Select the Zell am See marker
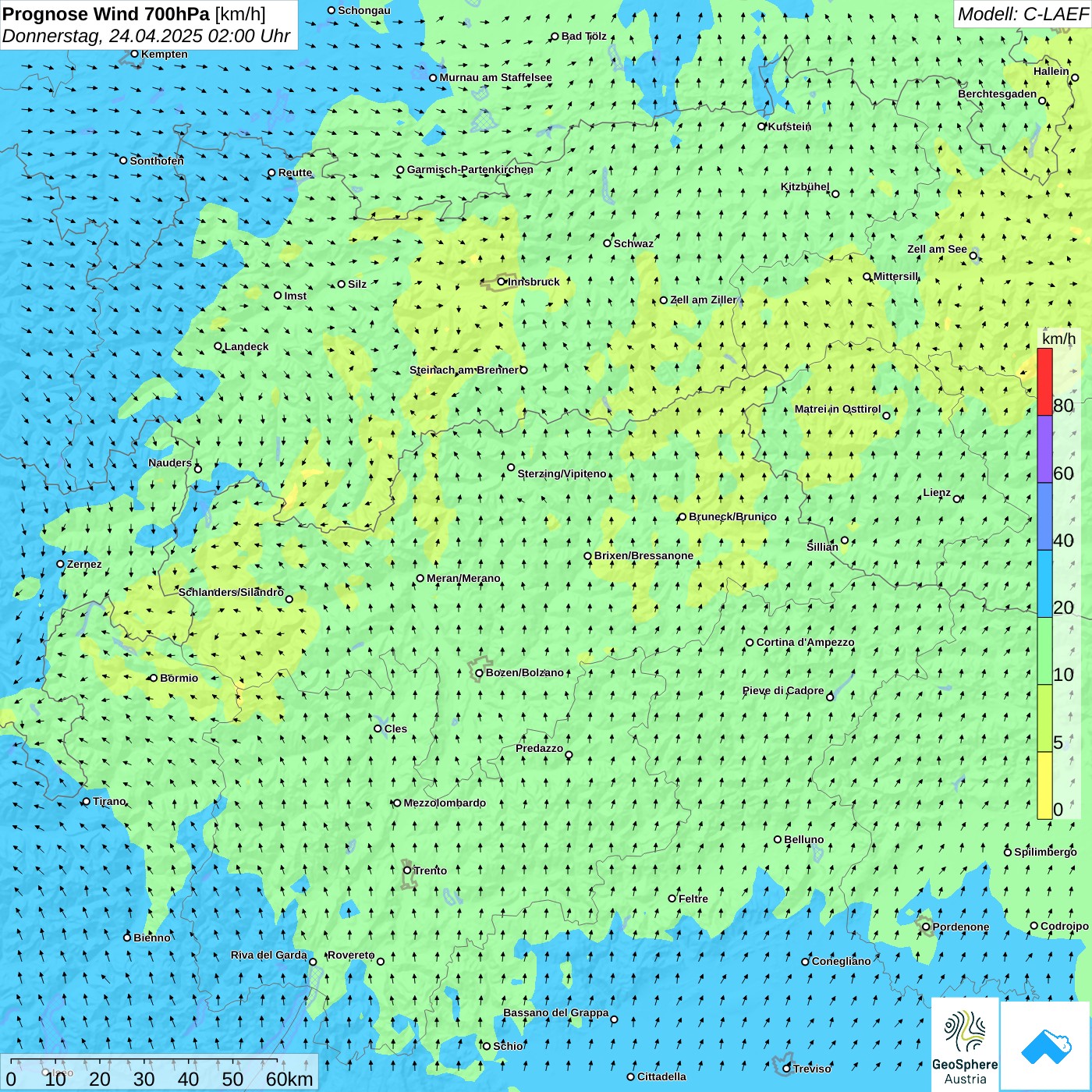This screenshot has width=1092, height=1092. coord(973,256)
